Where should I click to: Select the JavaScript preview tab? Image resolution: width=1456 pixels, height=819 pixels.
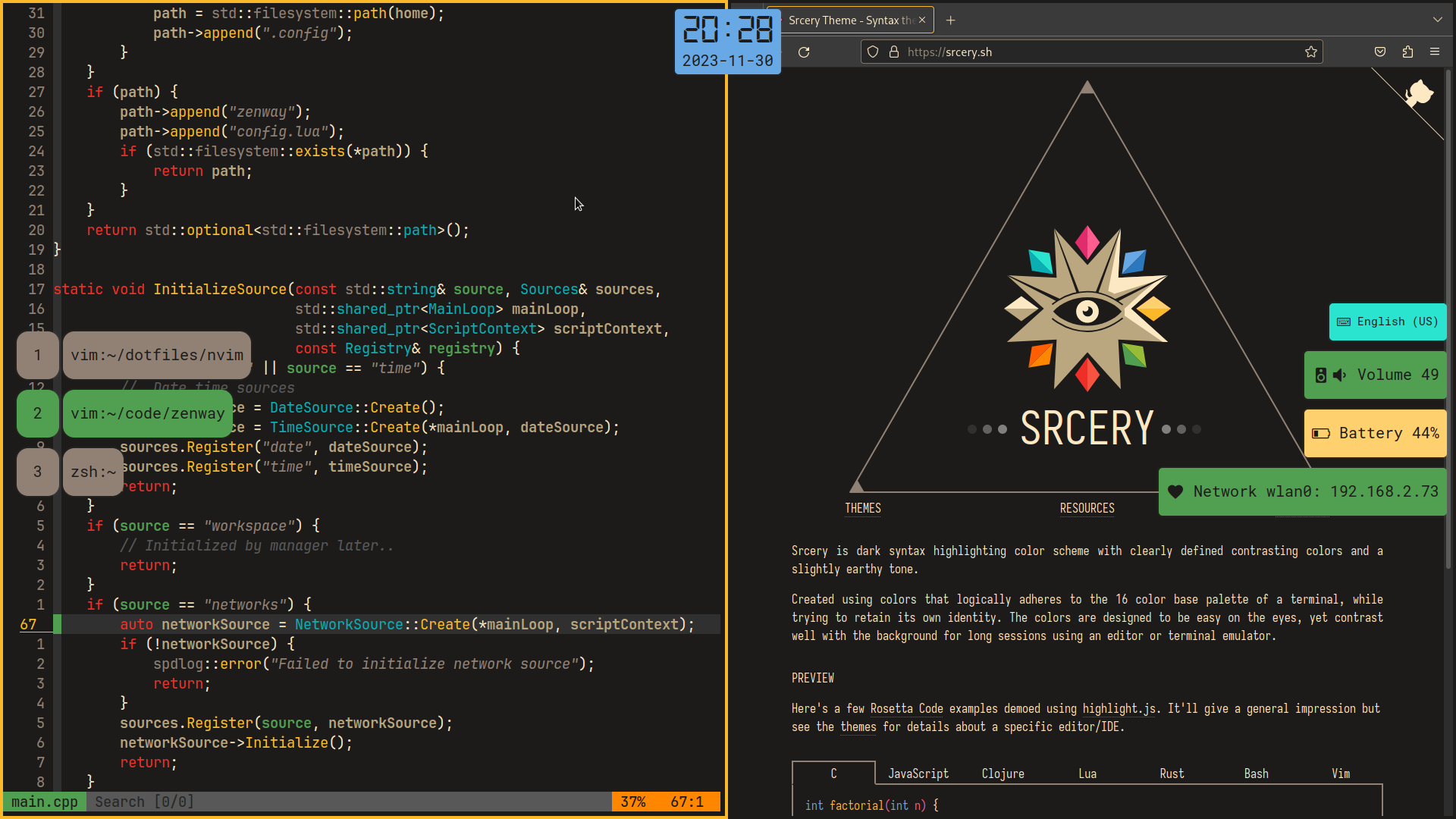click(x=918, y=773)
